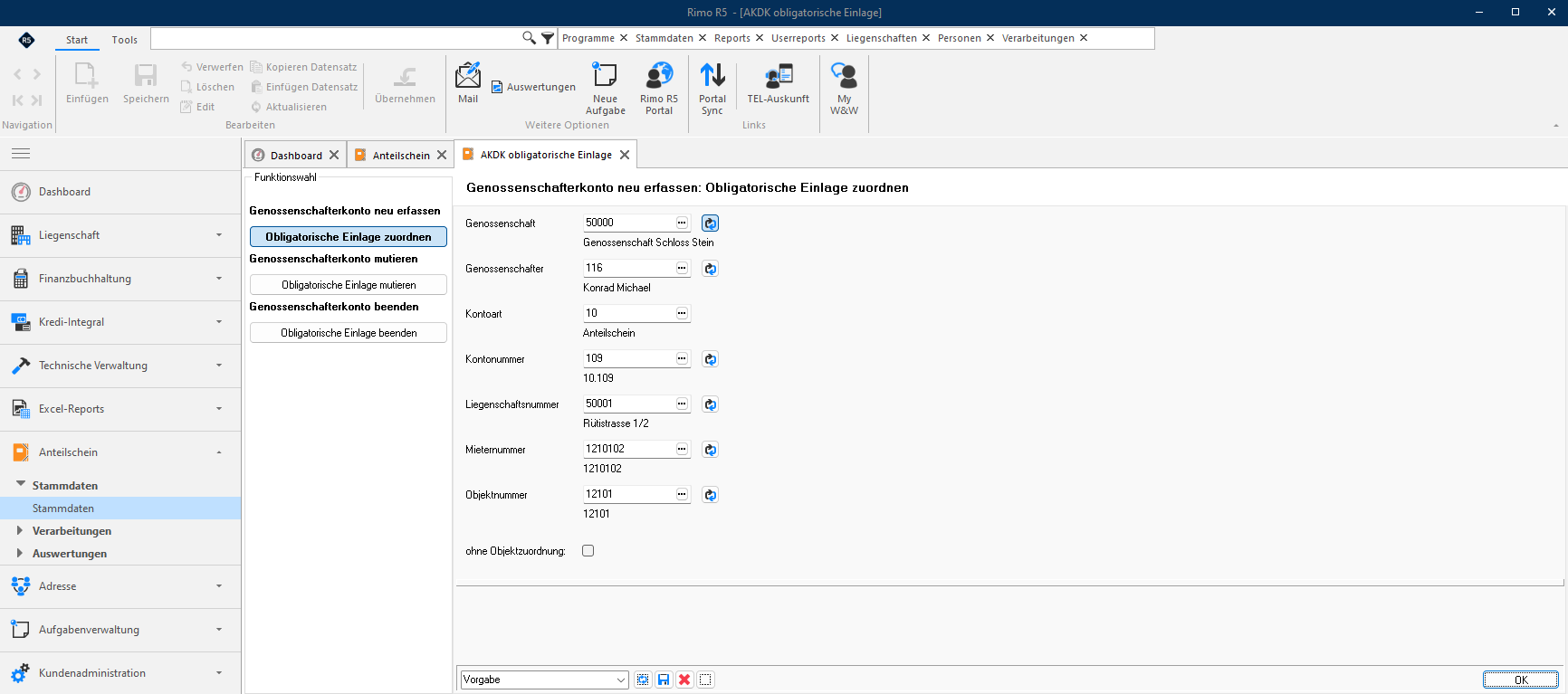Switch to the Dashboard document tab
Viewport: 1568px width, 694px height.
(295, 156)
